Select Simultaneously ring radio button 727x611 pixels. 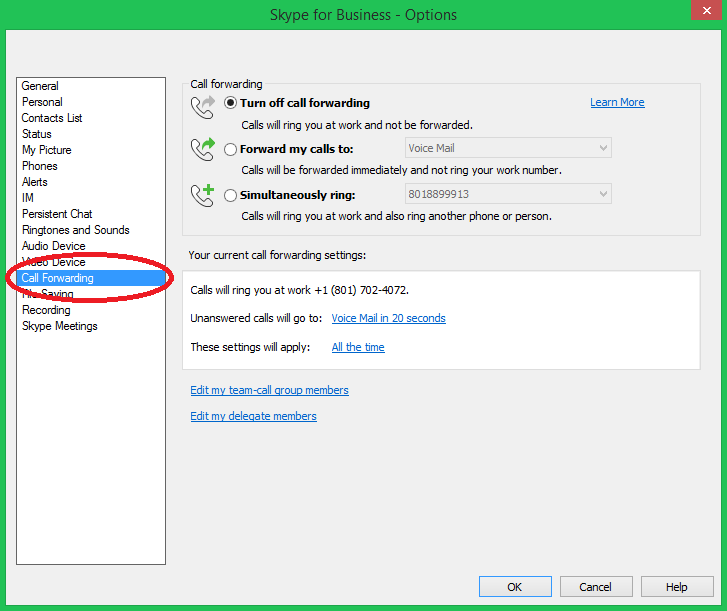(230, 195)
